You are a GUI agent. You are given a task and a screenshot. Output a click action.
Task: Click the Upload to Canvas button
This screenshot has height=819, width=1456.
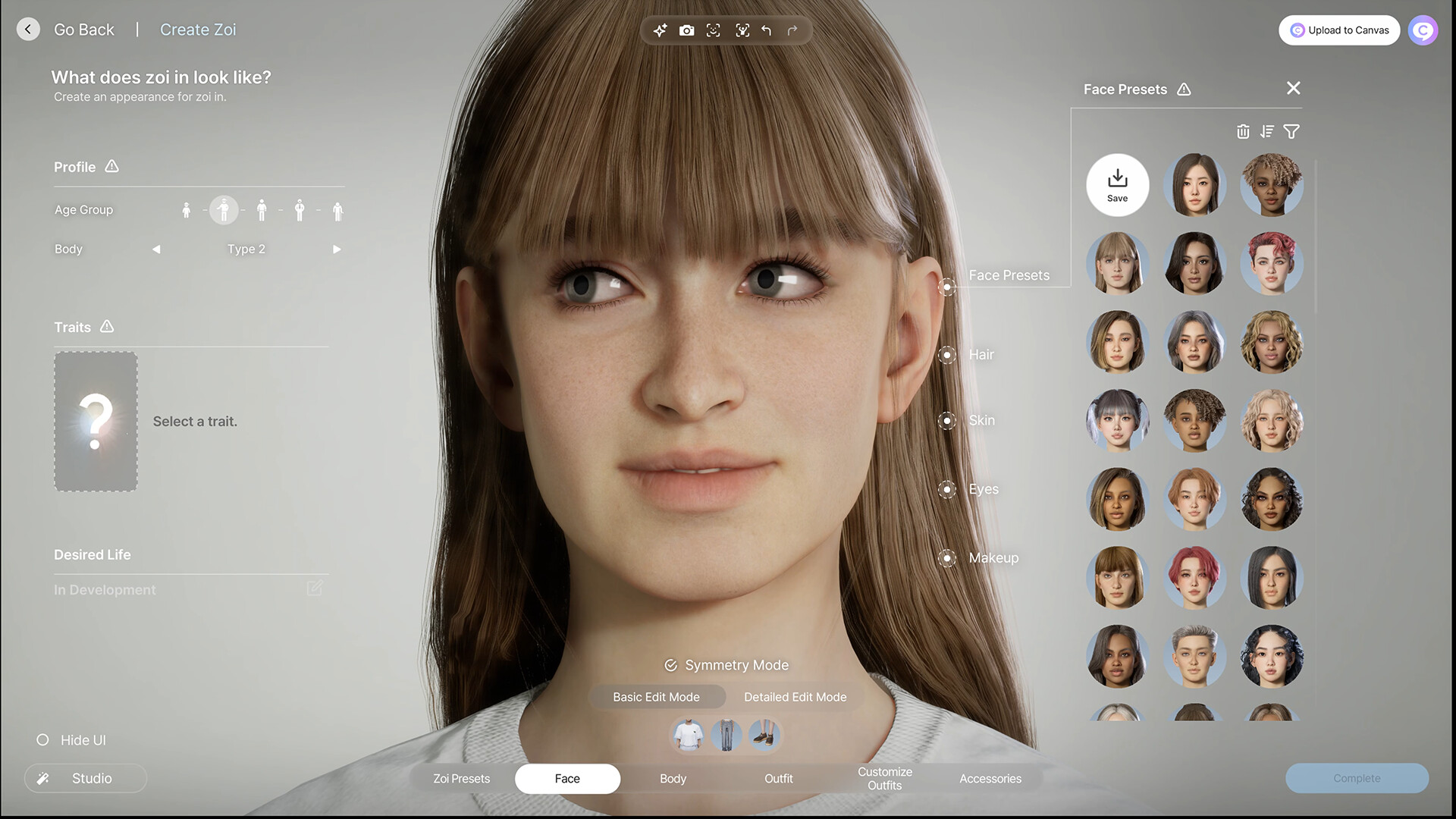tap(1340, 30)
